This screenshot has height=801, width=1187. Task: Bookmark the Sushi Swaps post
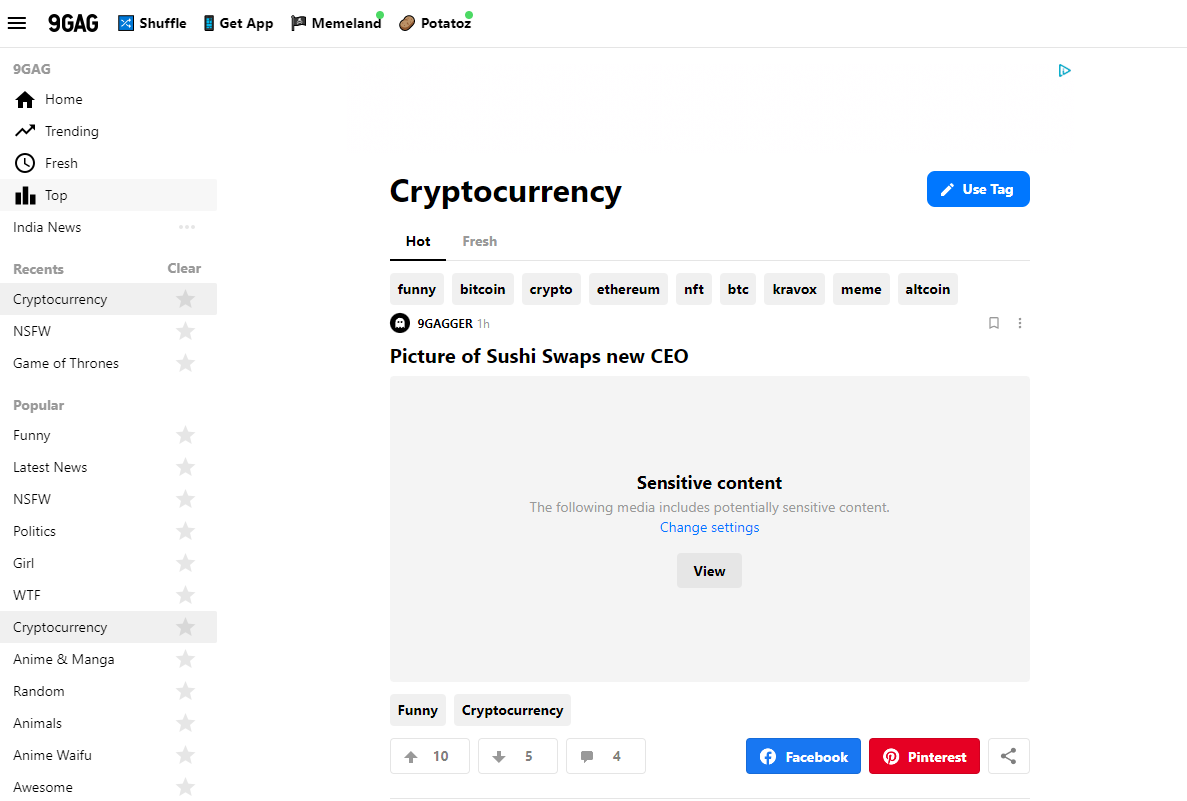click(x=994, y=323)
